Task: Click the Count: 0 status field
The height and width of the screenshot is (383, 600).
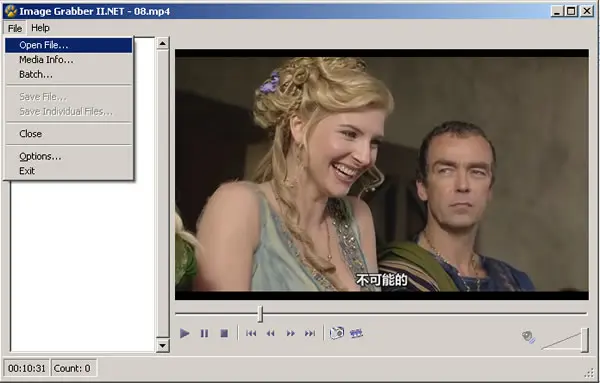Action: click(73, 368)
